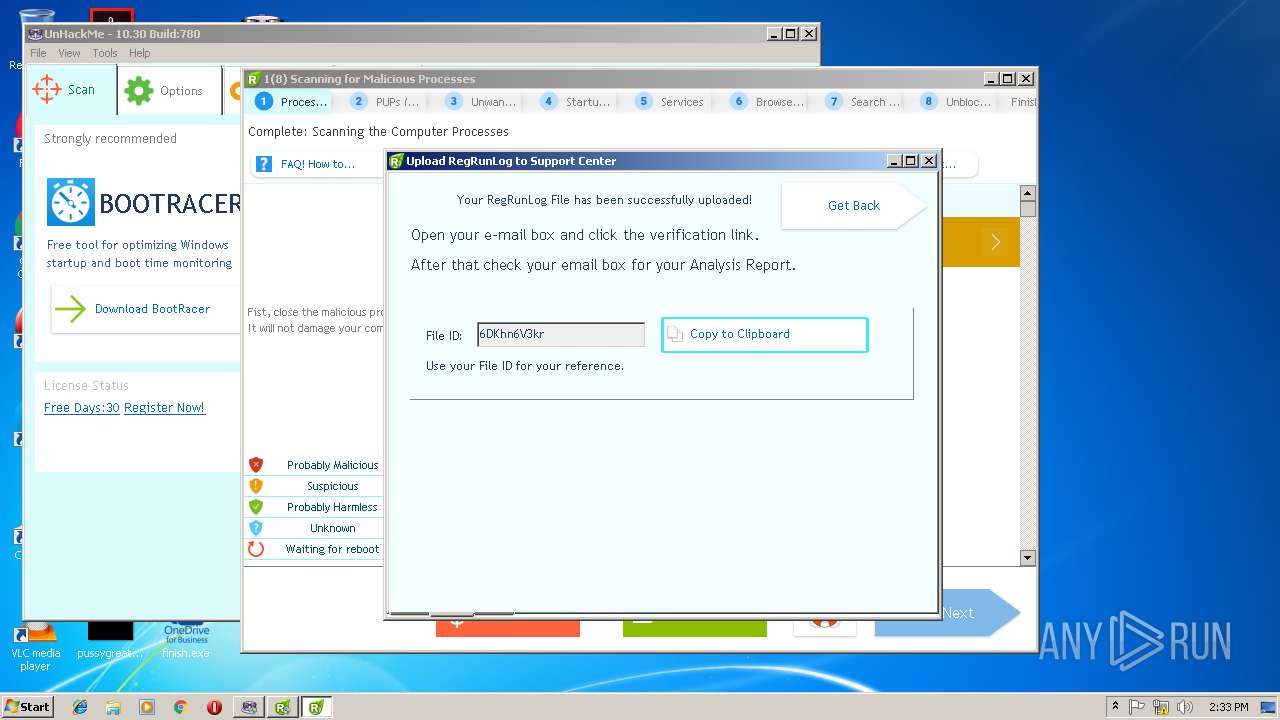Open Windows Explorer folder in taskbar
1280x720 pixels.
click(113, 707)
